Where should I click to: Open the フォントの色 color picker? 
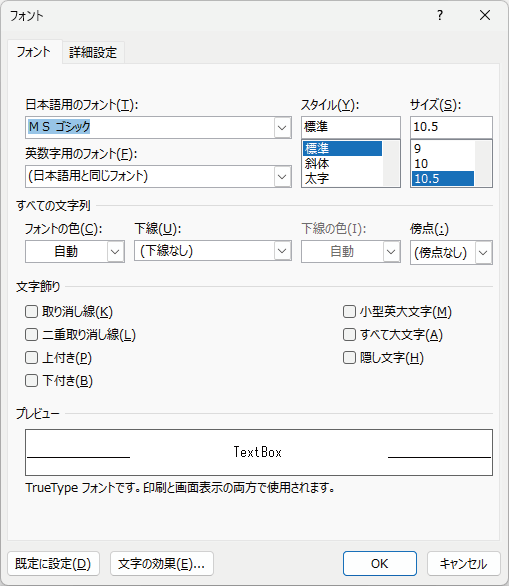(115, 252)
